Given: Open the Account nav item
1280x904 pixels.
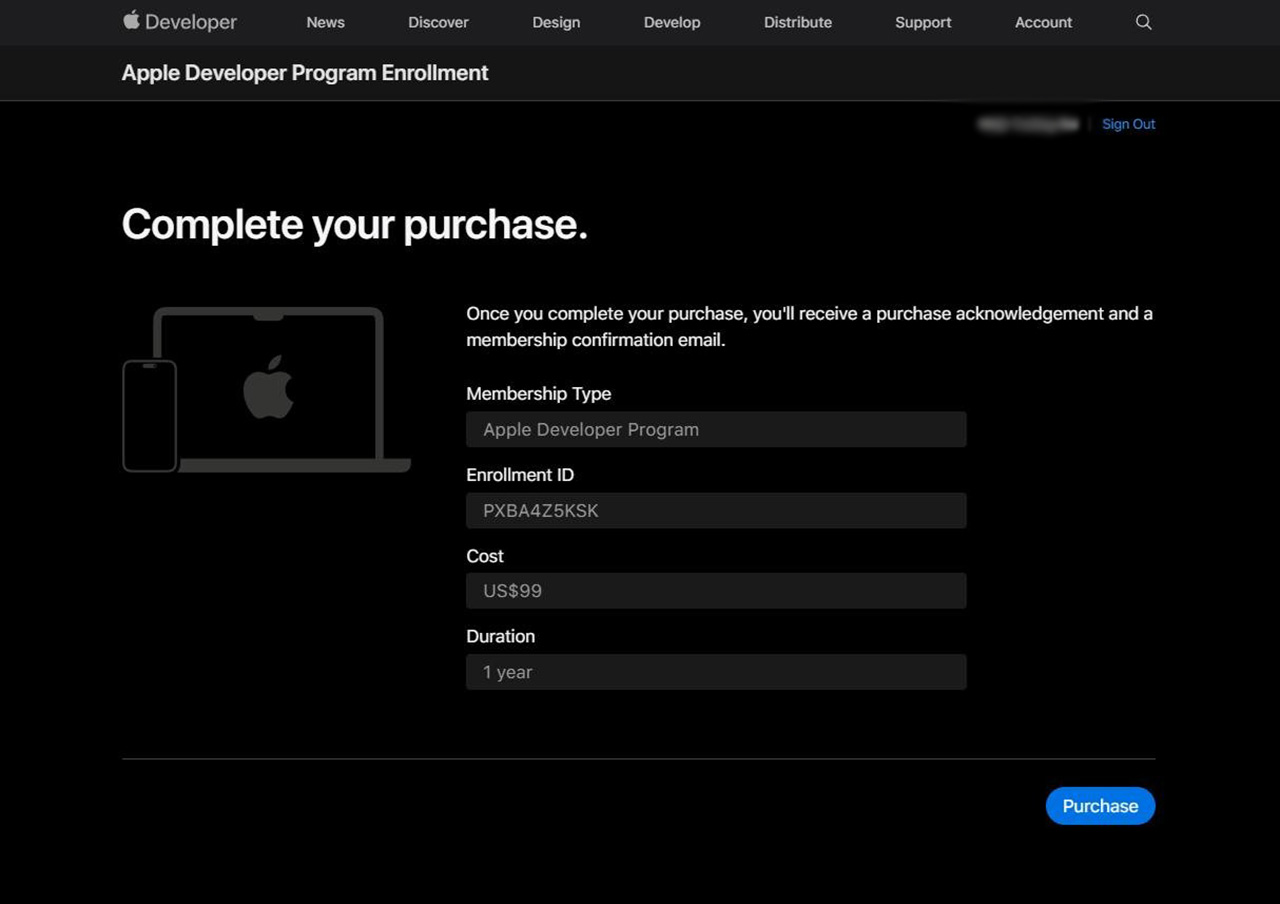Looking at the screenshot, I should coord(1043,22).
